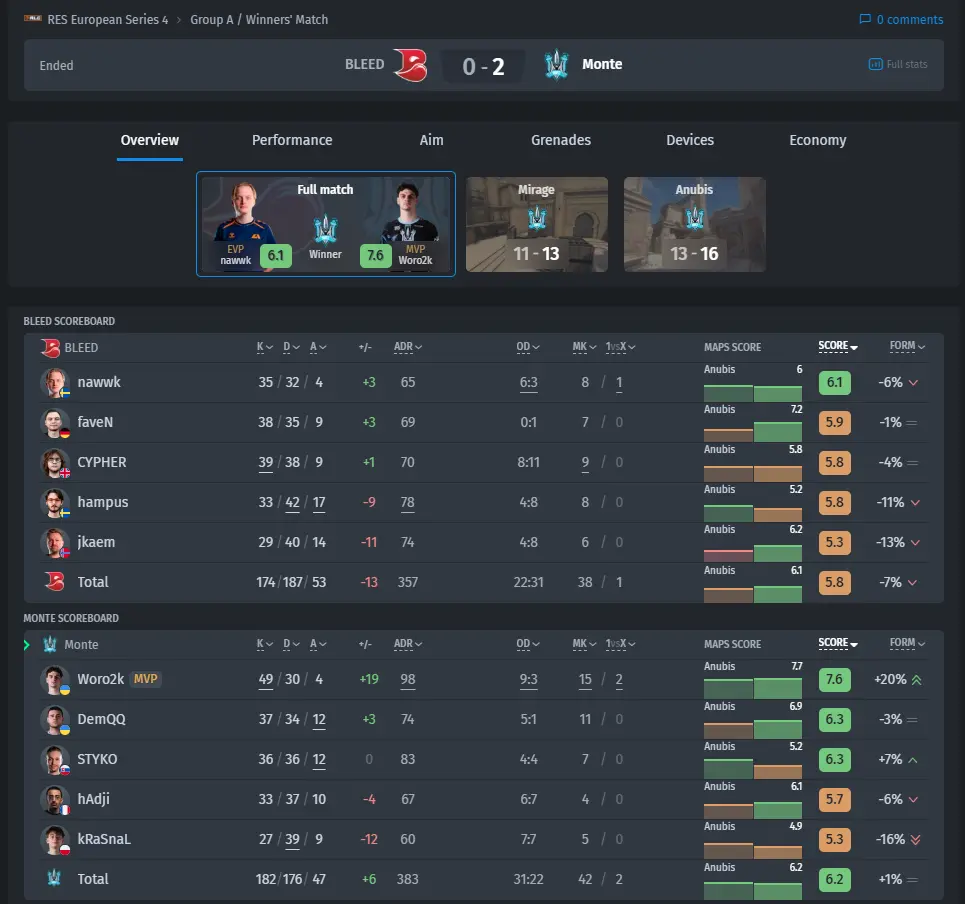Sort BLEED scoreboard by ADR
Viewport: 965px width, 904px height.
tap(407, 347)
